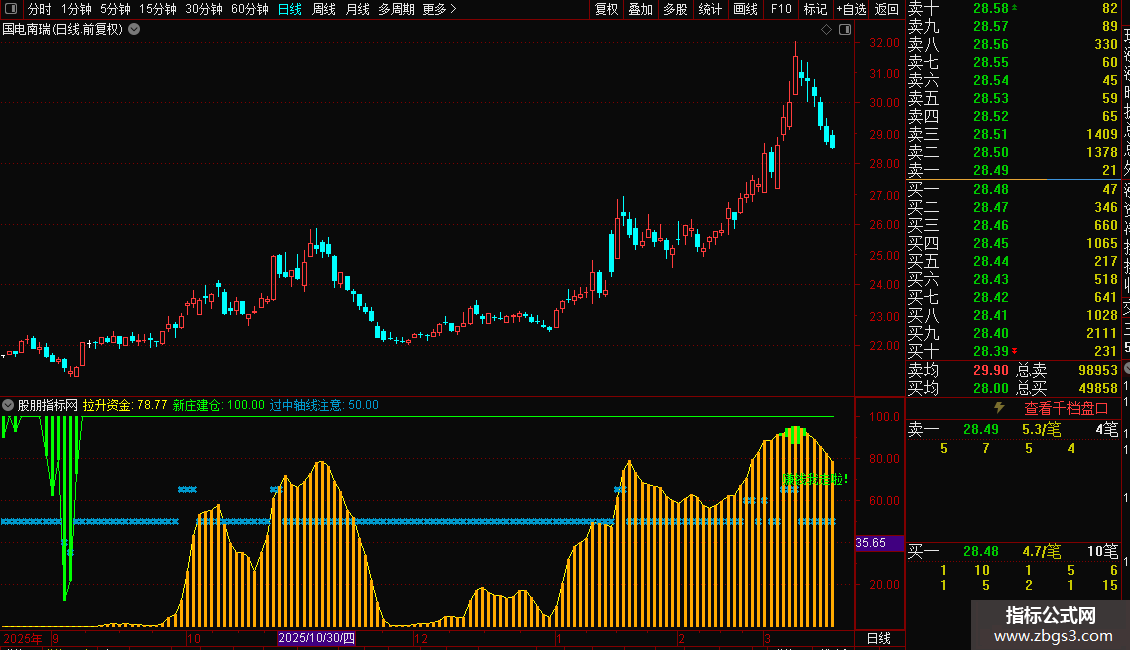
Task: Click the 标记 mark button
Action: 815,9
